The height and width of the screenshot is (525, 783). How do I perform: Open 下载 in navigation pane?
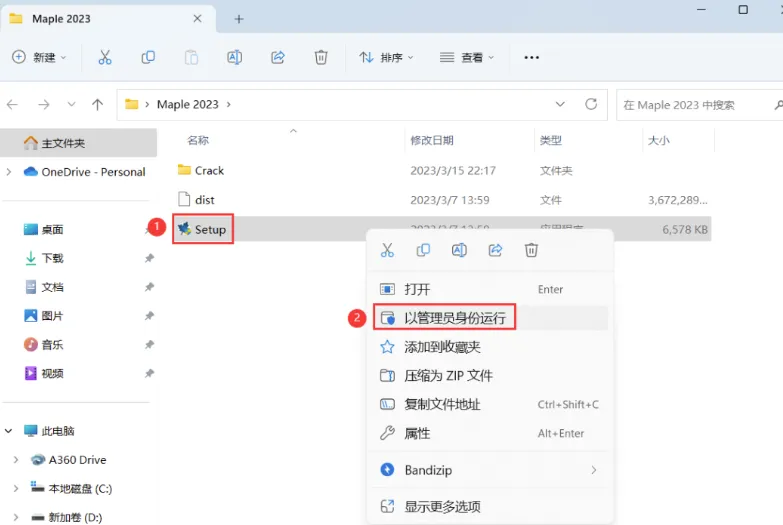coord(44,258)
